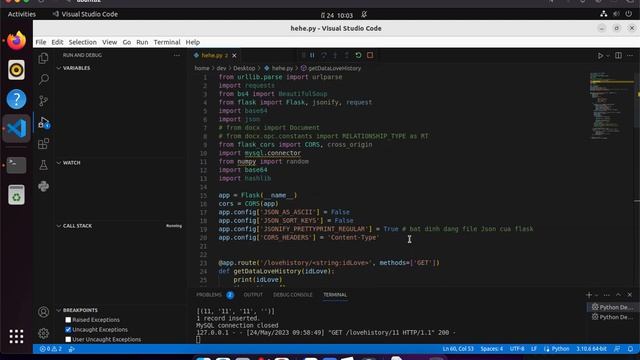Viewport: 640px width, 360px height.
Task: Change line ending via LF entry
Action: coord(533,349)
